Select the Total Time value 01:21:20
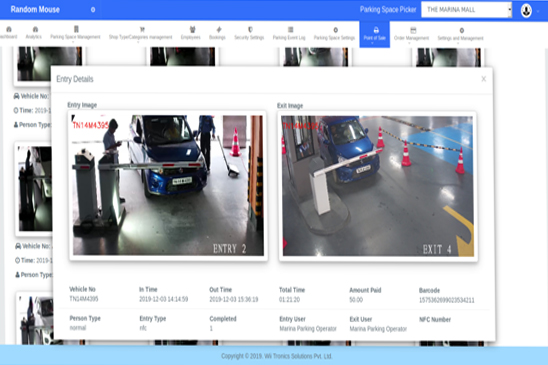 pyautogui.click(x=289, y=300)
